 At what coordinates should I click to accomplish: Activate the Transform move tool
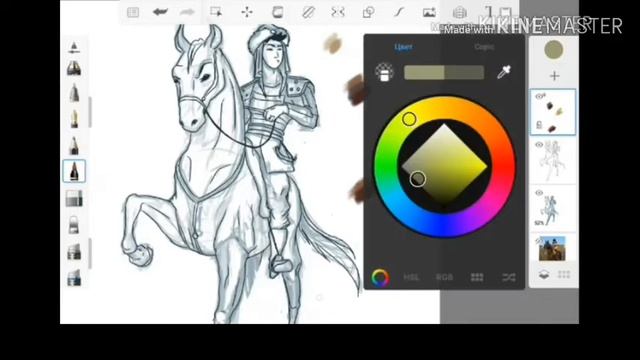click(247, 12)
